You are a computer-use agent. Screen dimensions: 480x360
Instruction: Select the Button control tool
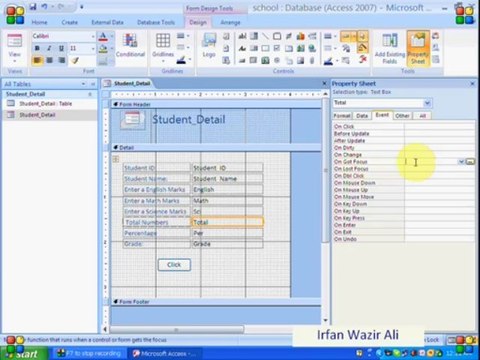242,60
